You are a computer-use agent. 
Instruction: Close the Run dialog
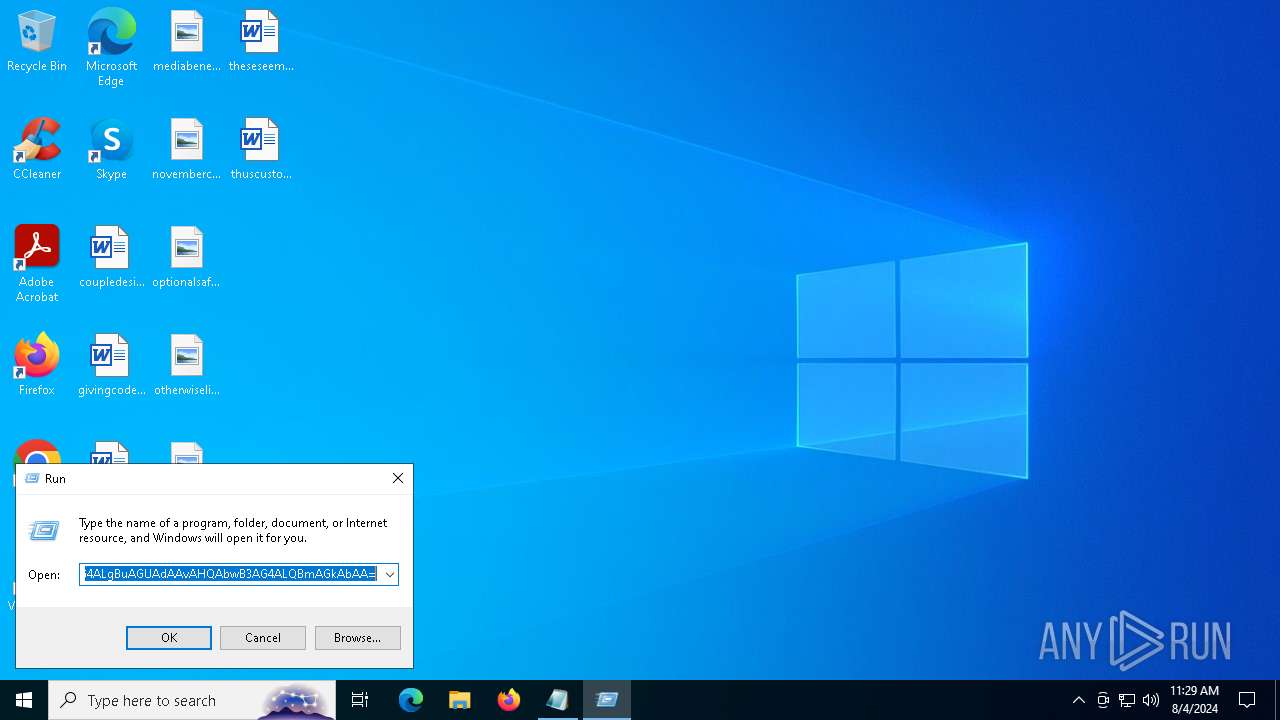click(x=398, y=478)
